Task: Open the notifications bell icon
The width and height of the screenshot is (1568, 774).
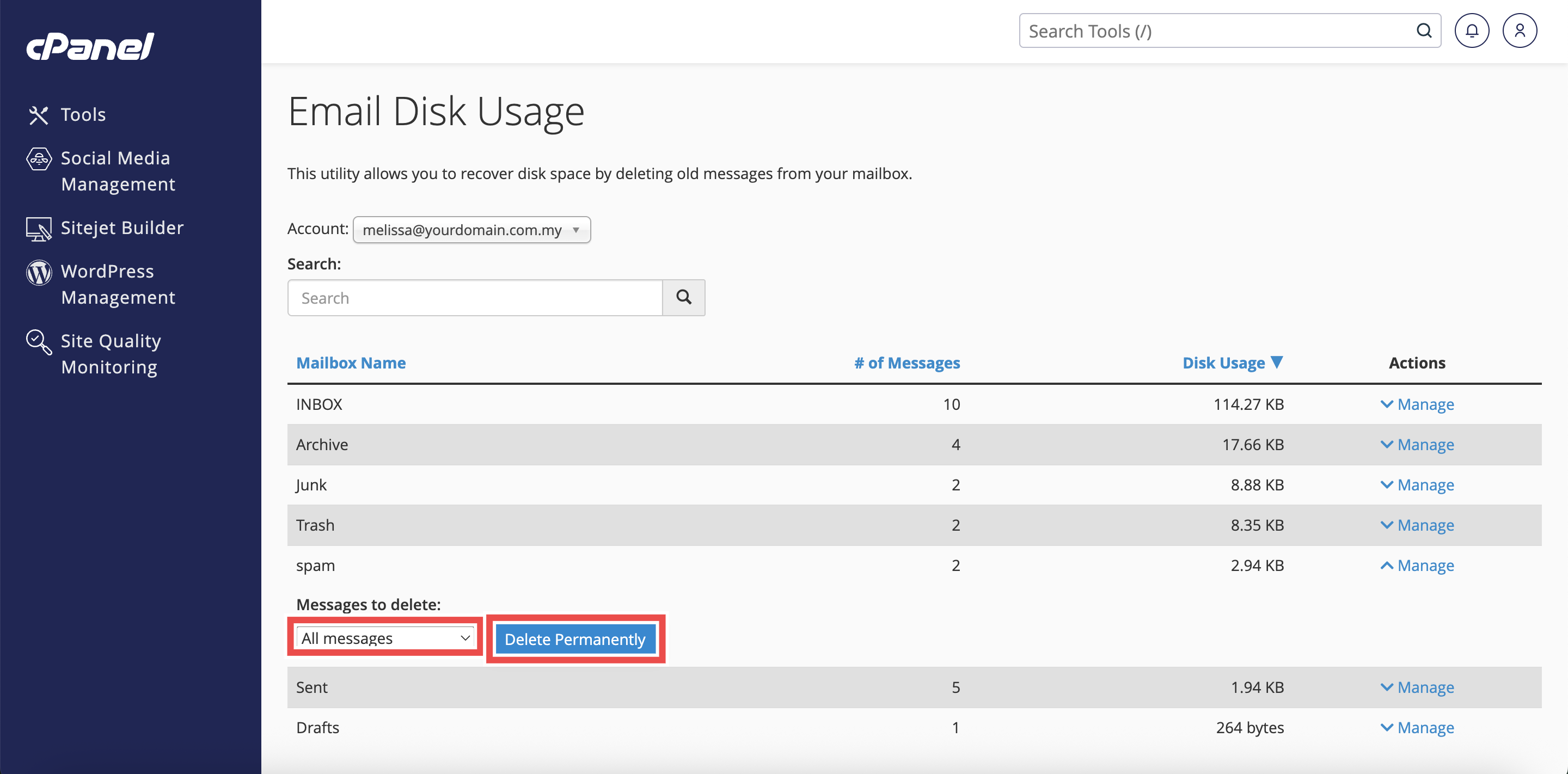Action: tap(1471, 31)
